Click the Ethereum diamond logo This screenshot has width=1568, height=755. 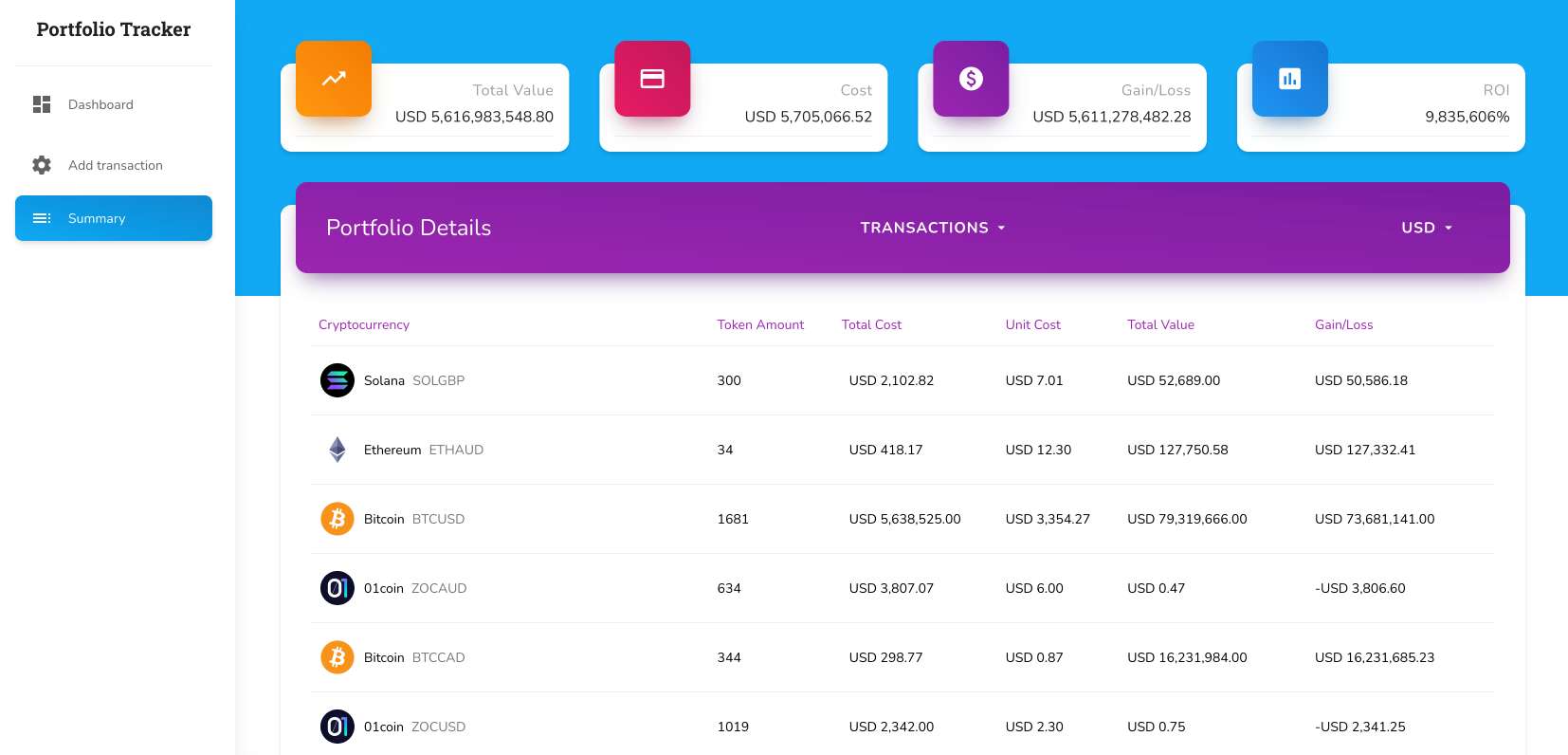[x=337, y=450]
